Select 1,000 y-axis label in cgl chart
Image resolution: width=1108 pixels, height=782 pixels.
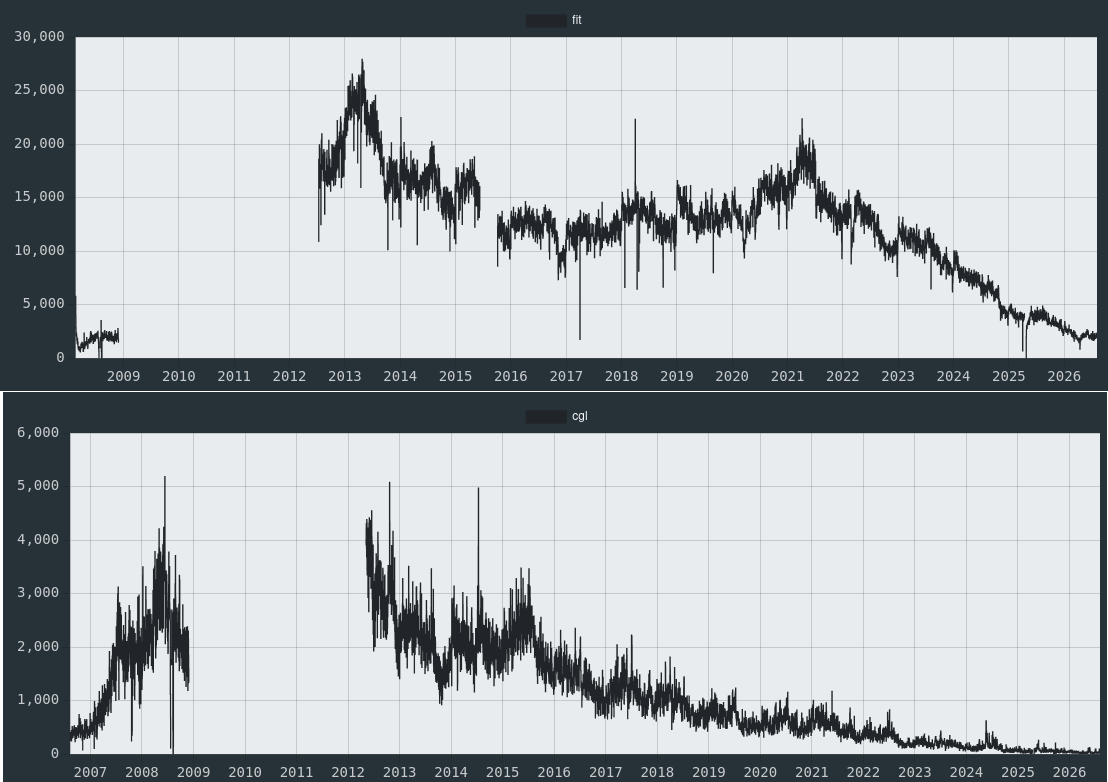(38, 700)
